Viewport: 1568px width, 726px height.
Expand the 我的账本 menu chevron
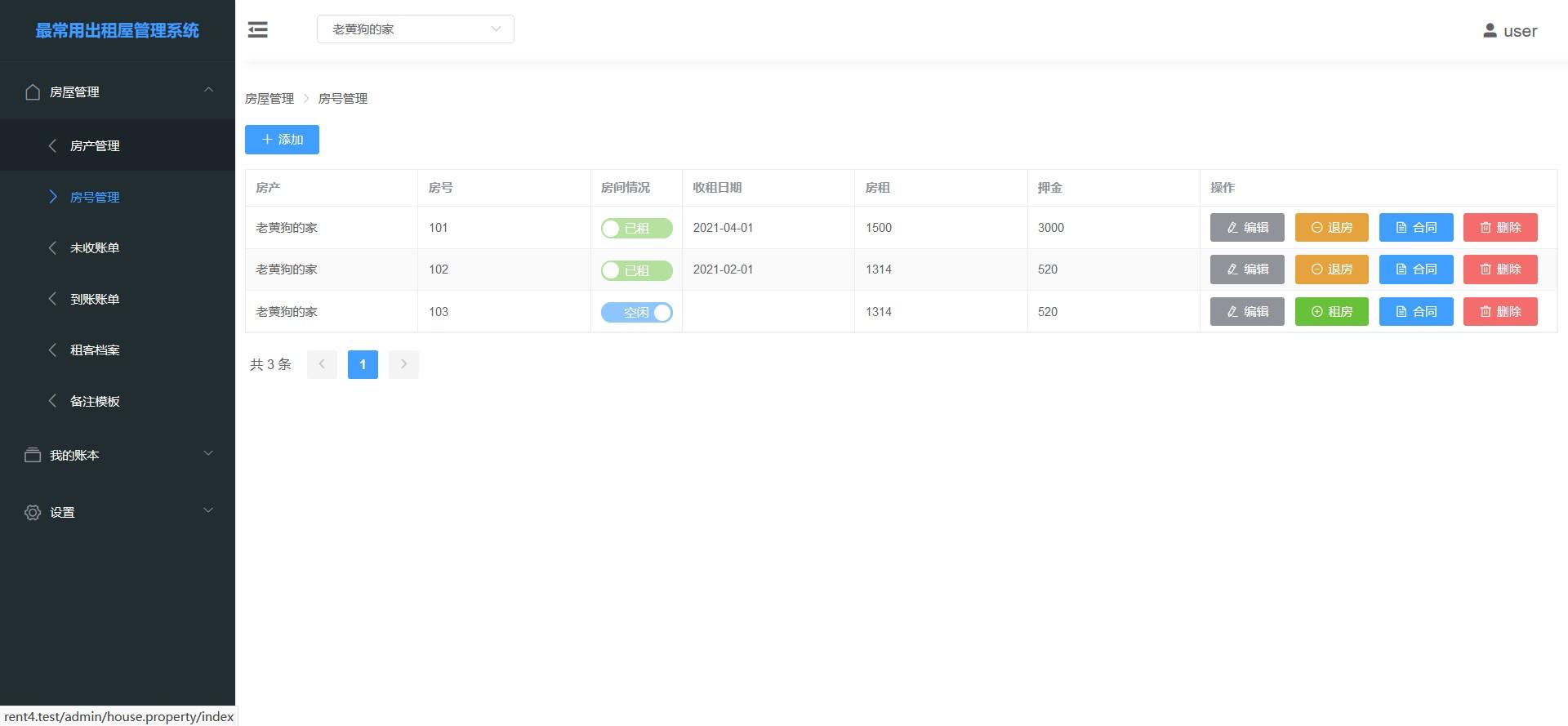[208, 453]
